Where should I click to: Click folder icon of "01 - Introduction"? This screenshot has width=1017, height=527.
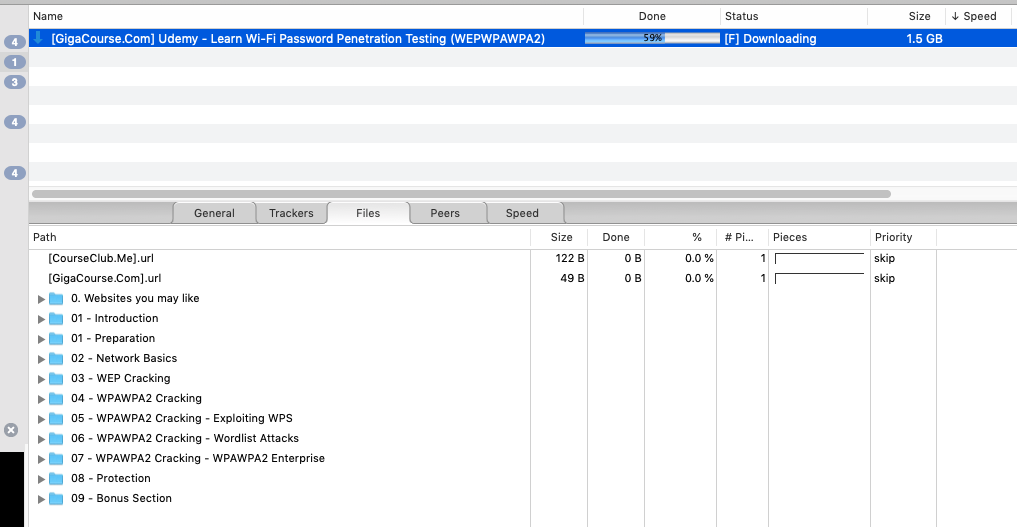pyautogui.click(x=56, y=319)
